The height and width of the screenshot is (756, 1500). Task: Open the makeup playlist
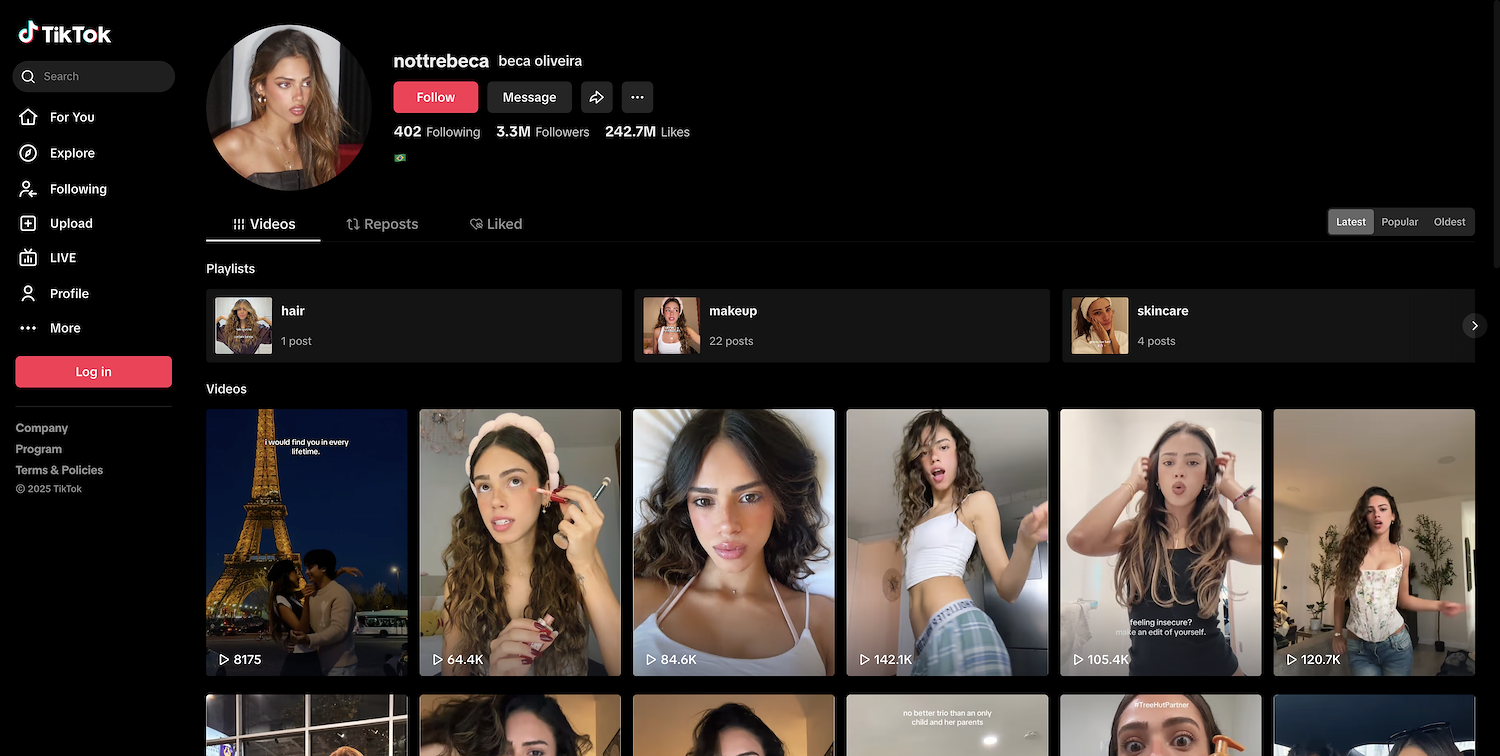tap(842, 326)
